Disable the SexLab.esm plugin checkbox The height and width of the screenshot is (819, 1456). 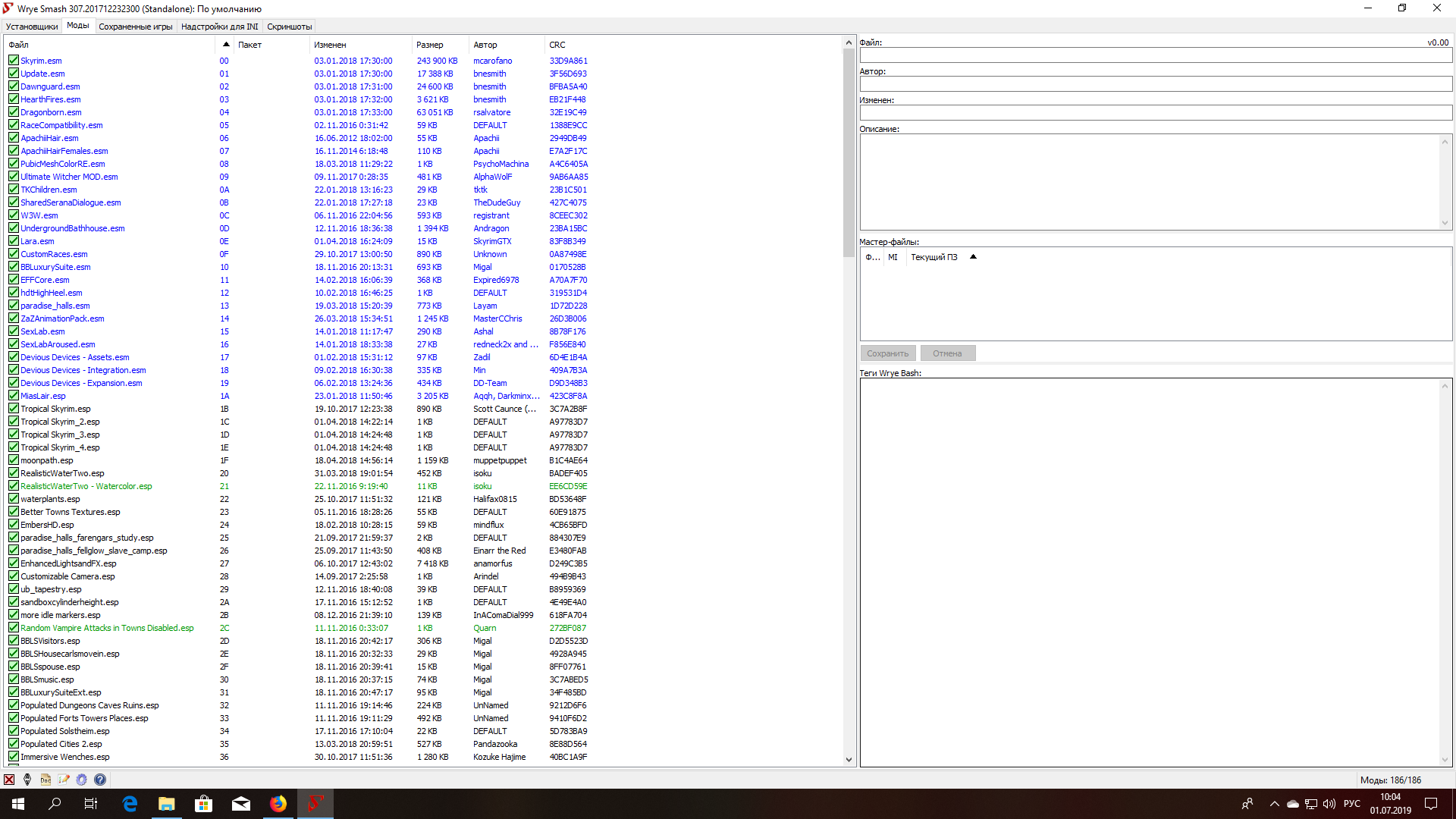pos(14,331)
